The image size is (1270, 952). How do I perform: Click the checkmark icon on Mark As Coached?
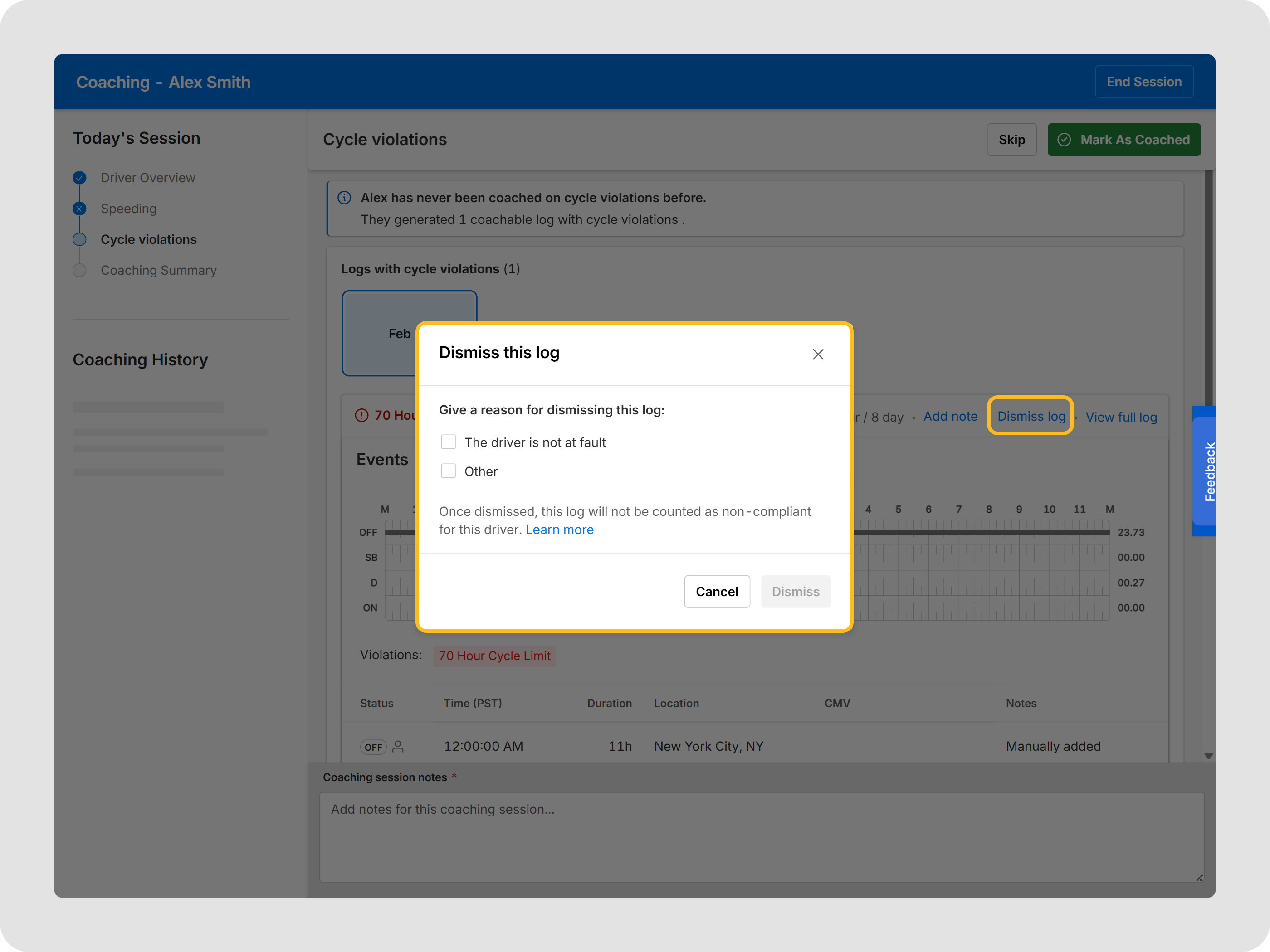(x=1064, y=140)
